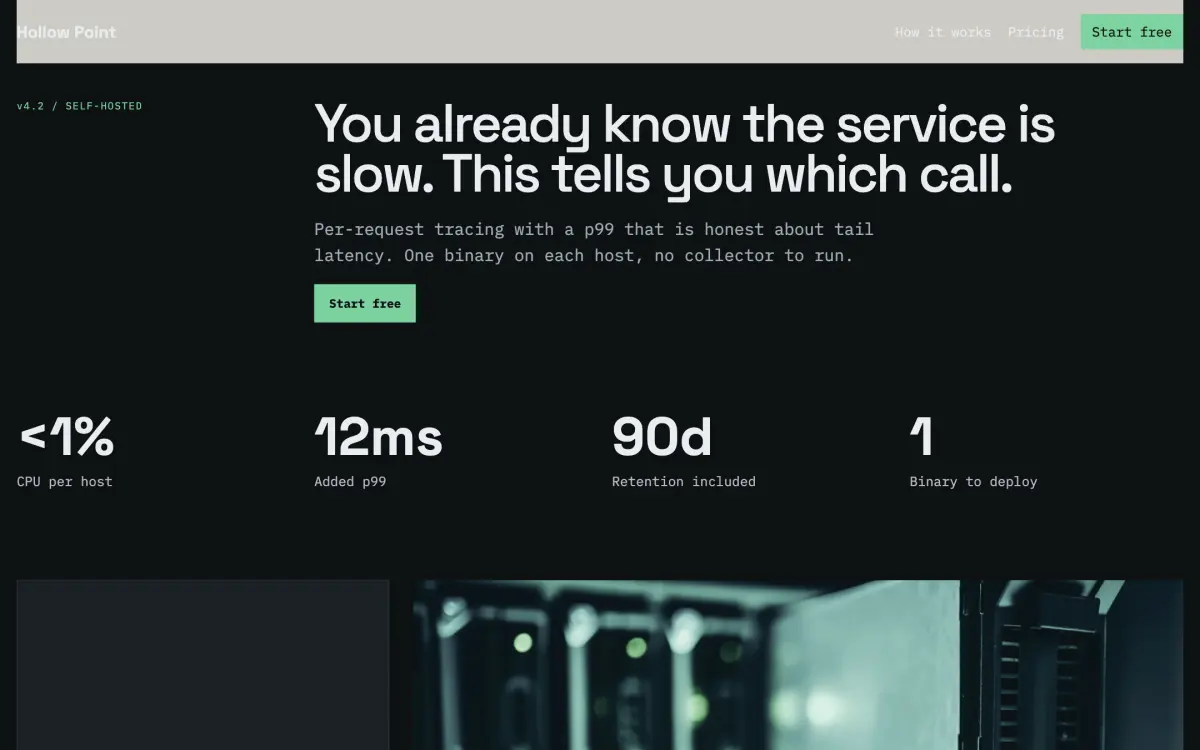The width and height of the screenshot is (1200, 750).
Task: Open the Hollow Point home logo
Action: click(66, 32)
